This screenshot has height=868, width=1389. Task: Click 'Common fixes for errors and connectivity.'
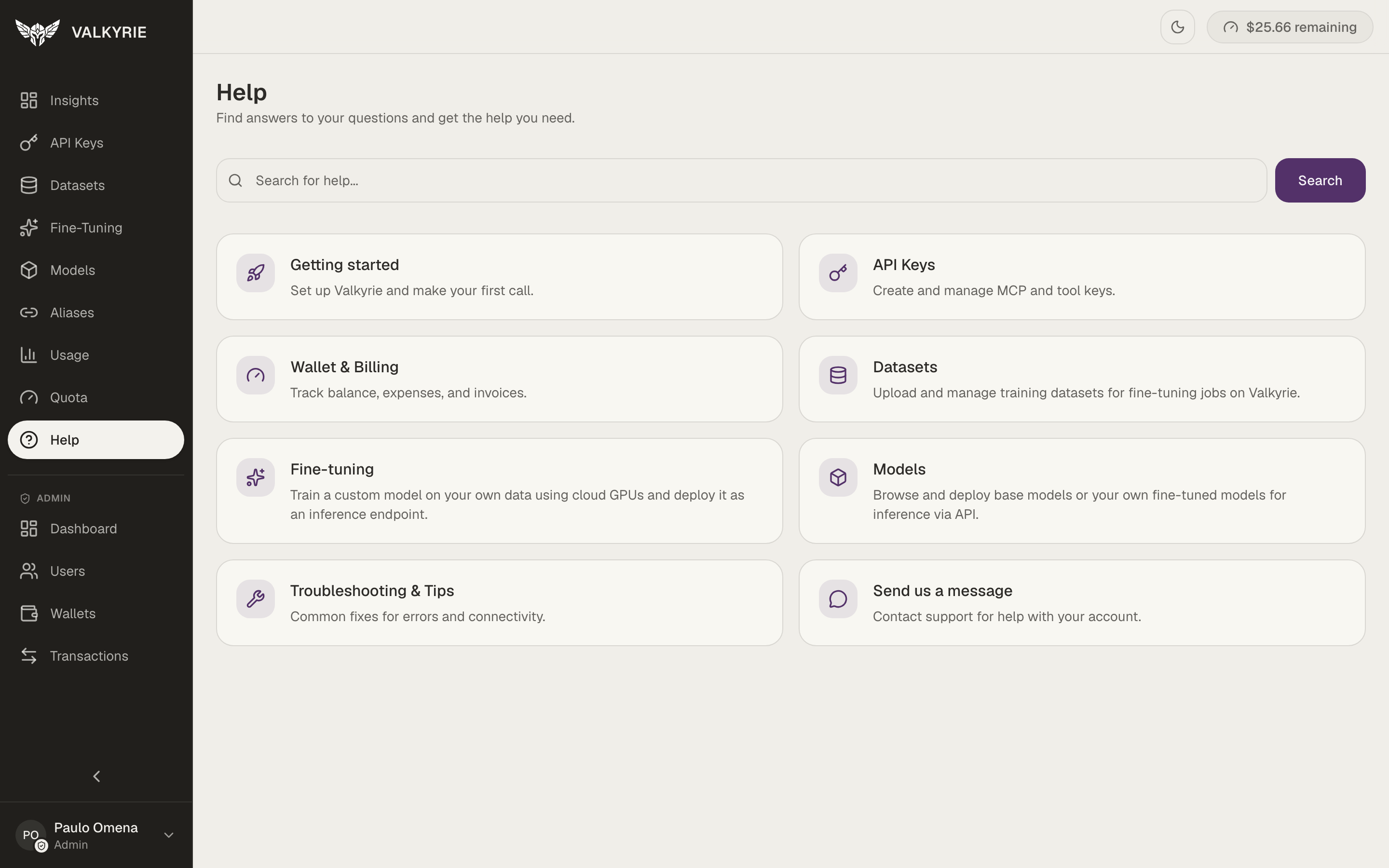(417, 617)
